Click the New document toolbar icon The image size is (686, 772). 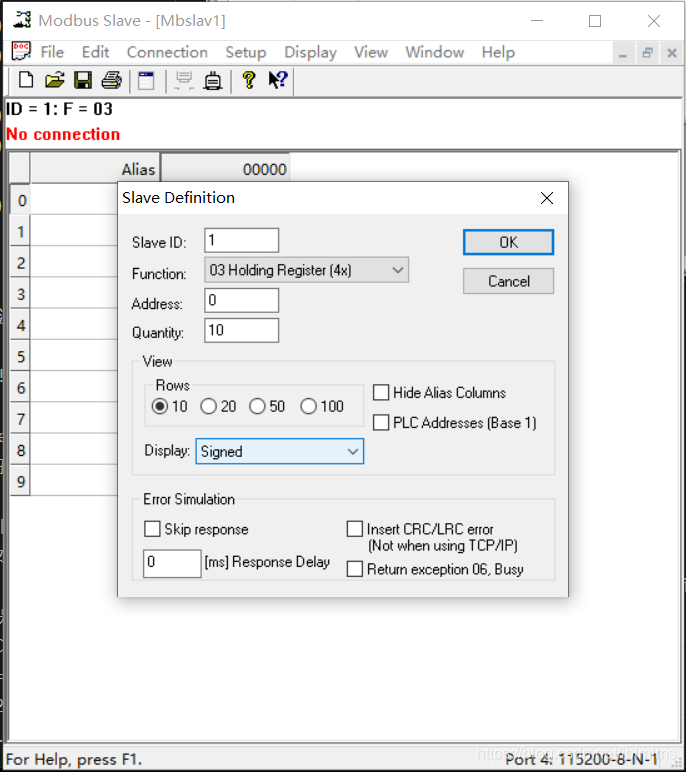pos(26,80)
